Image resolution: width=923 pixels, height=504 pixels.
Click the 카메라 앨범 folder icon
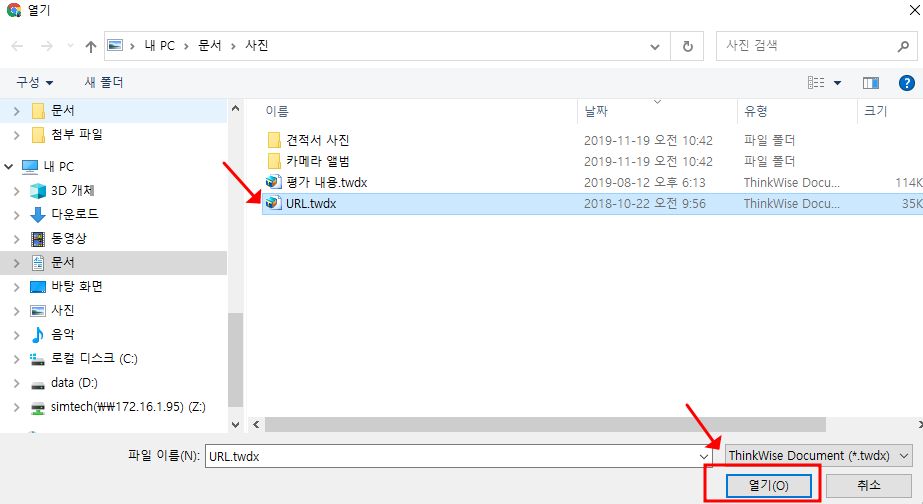click(x=274, y=161)
